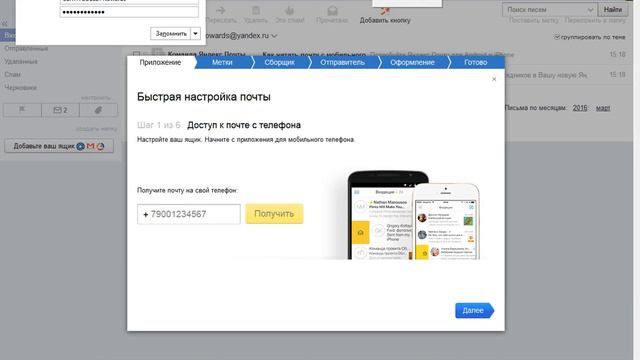Close the quick setup dialog
The image size is (640, 360).
[494, 79]
